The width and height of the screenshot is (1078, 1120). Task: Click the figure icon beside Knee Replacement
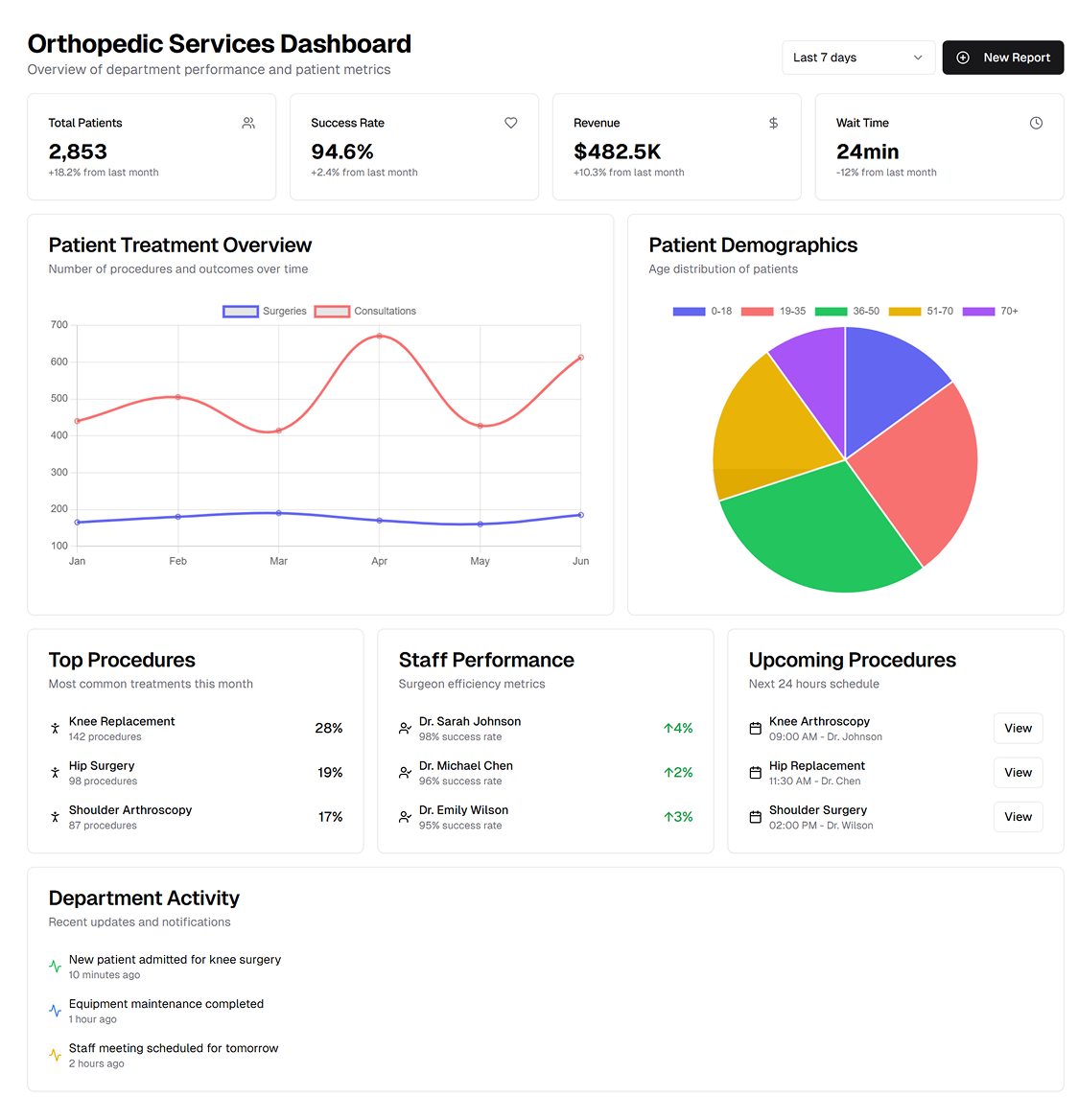click(55, 729)
